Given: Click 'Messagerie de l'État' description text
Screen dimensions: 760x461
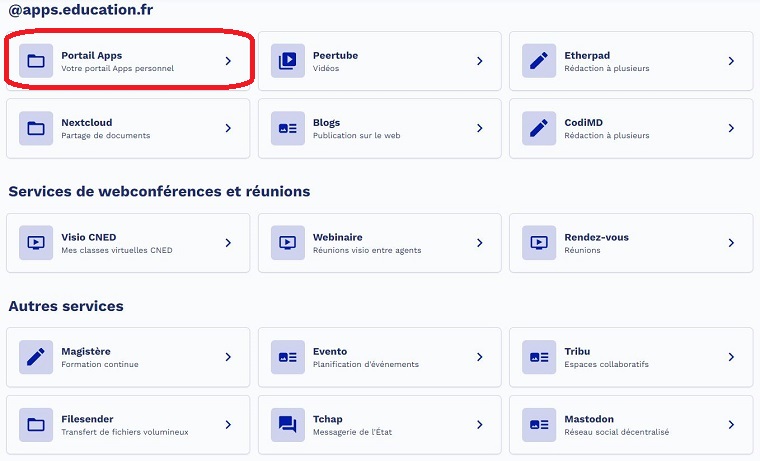Looking at the screenshot, I should (x=352, y=432).
